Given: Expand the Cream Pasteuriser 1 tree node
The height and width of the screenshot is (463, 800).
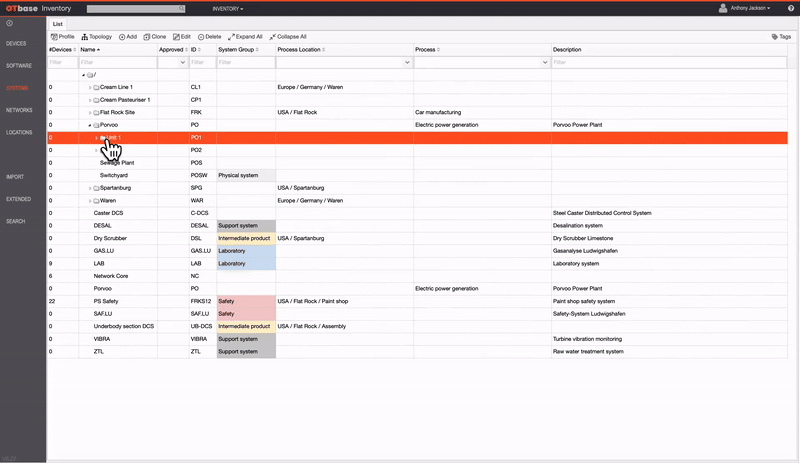Looking at the screenshot, I should [x=90, y=100].
